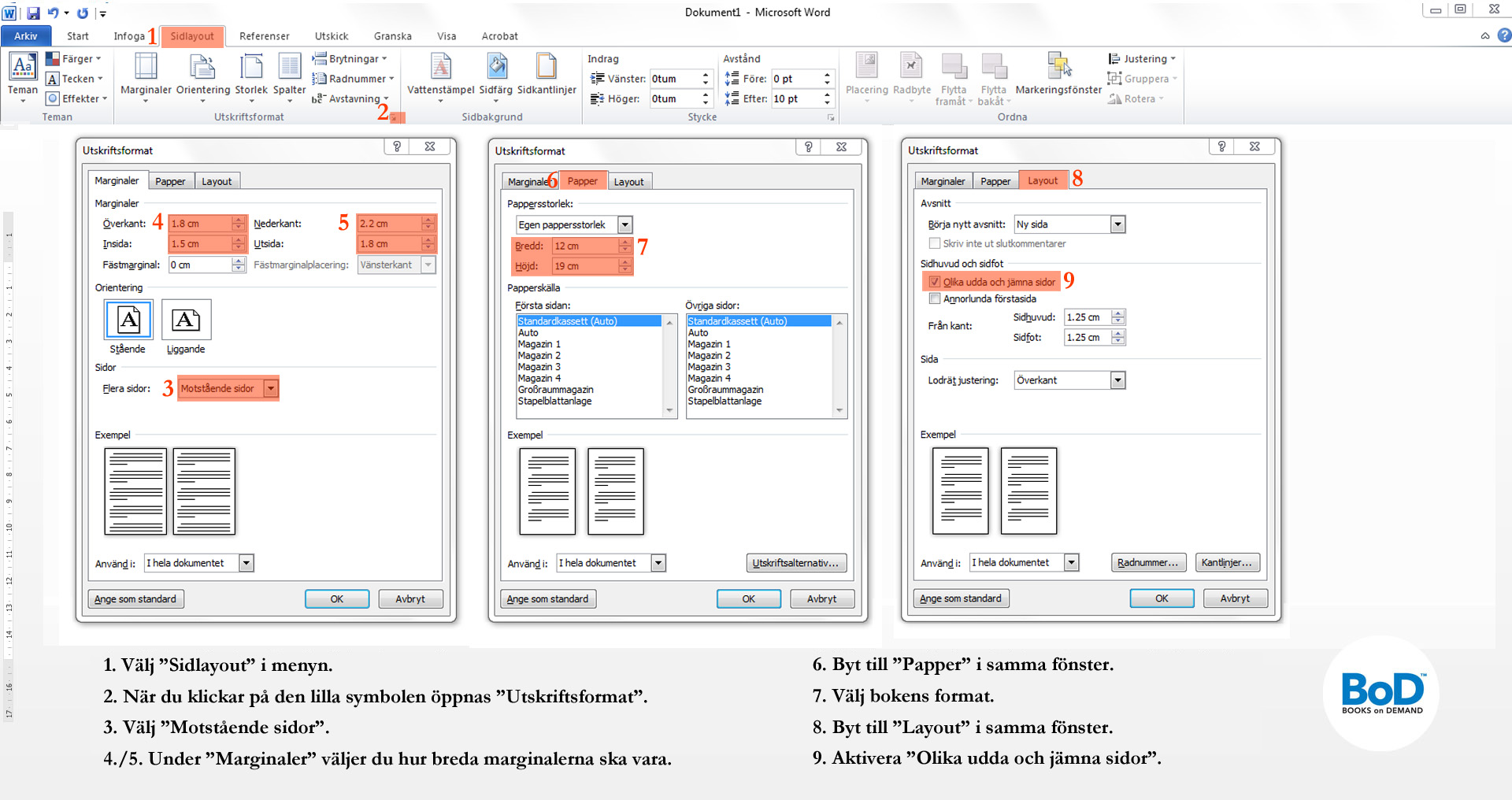1512x800 pixels.
Task: Click Ange som standard in Layout dialog
Action: click(961, 598)
